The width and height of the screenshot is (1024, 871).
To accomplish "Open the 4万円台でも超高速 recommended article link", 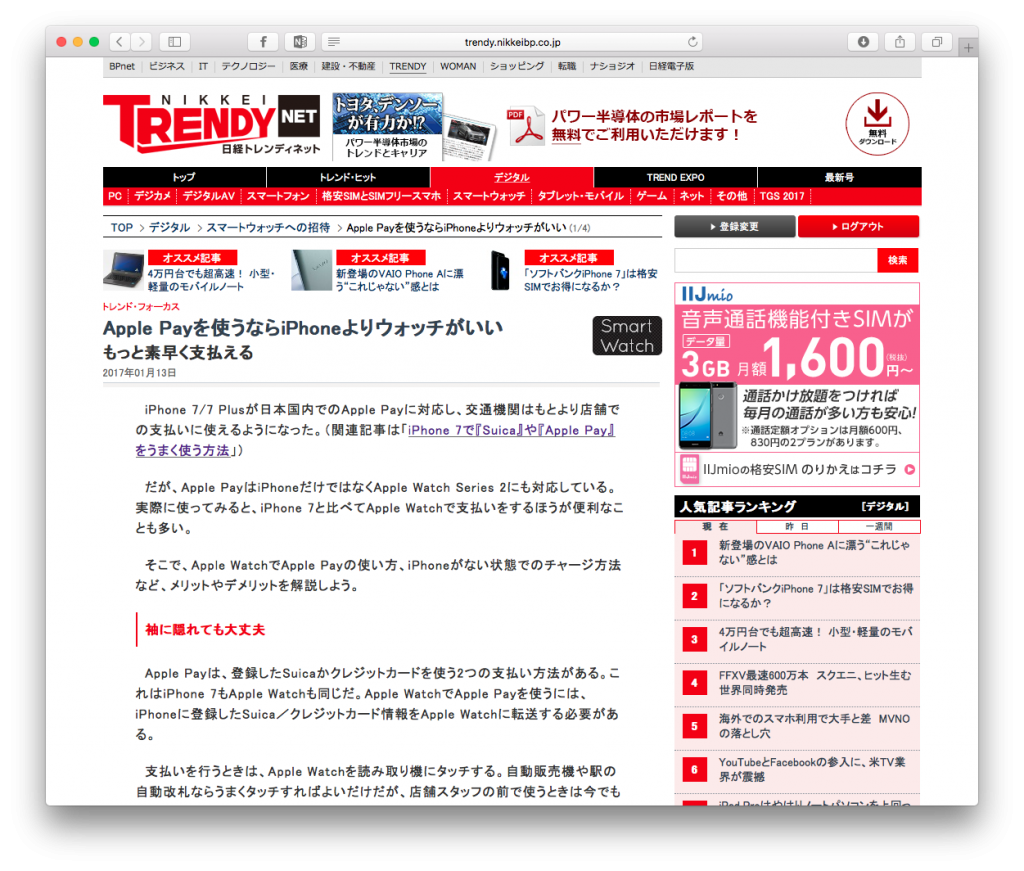I will 212,280.
